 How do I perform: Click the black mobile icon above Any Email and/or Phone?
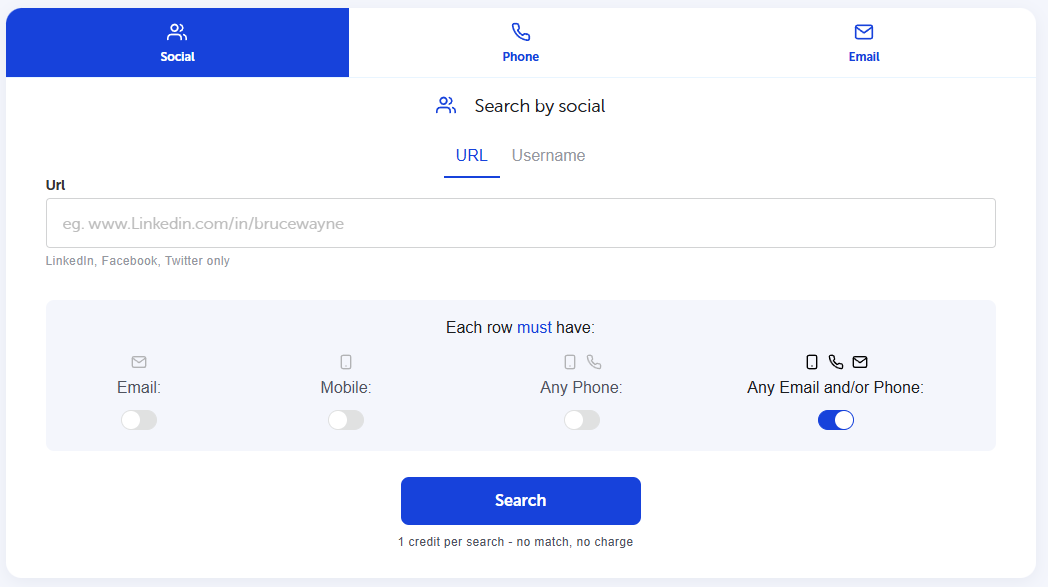(811, 362)
